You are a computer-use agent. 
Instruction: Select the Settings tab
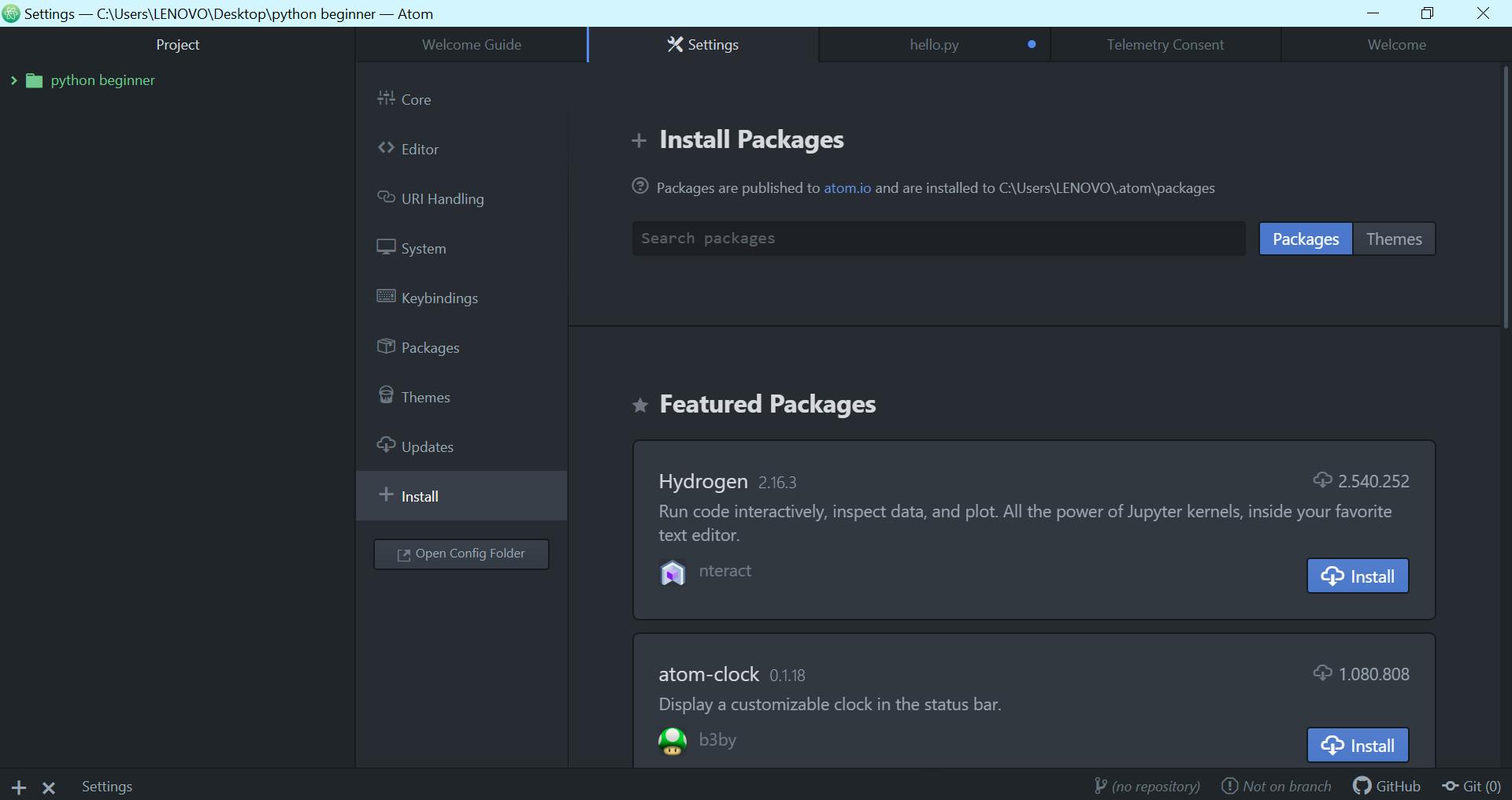pos(703,45)
